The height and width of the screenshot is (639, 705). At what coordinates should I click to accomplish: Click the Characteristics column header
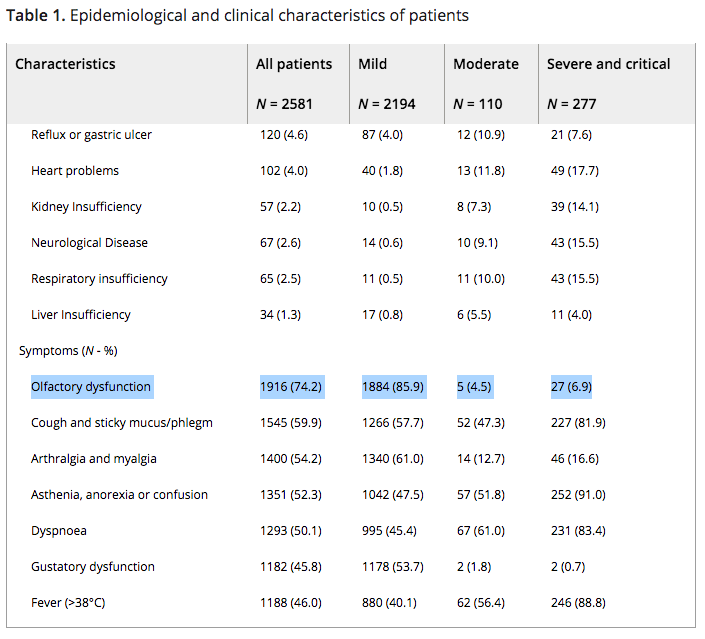65,64
